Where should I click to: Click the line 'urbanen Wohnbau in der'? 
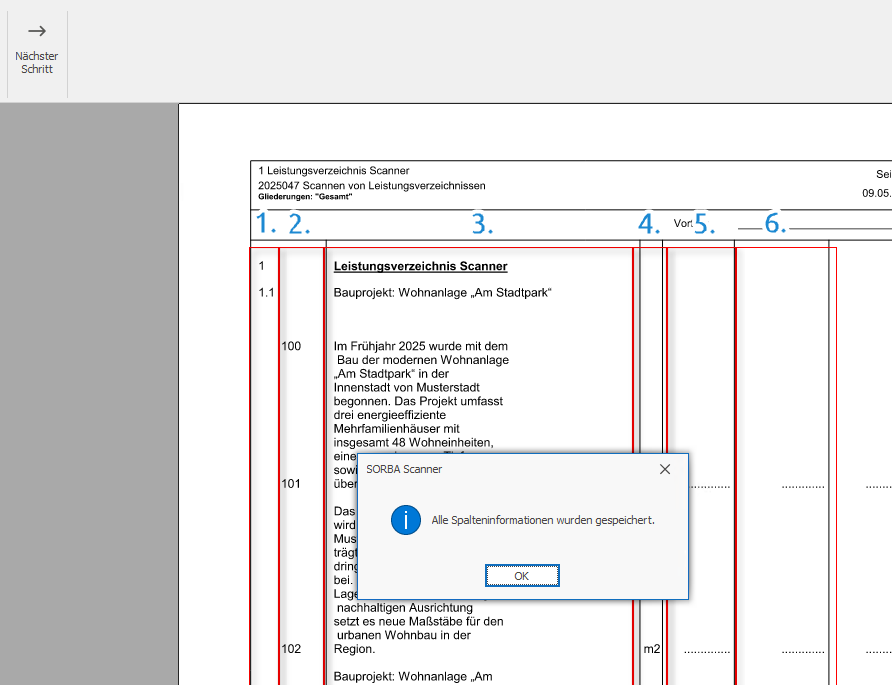404,635
